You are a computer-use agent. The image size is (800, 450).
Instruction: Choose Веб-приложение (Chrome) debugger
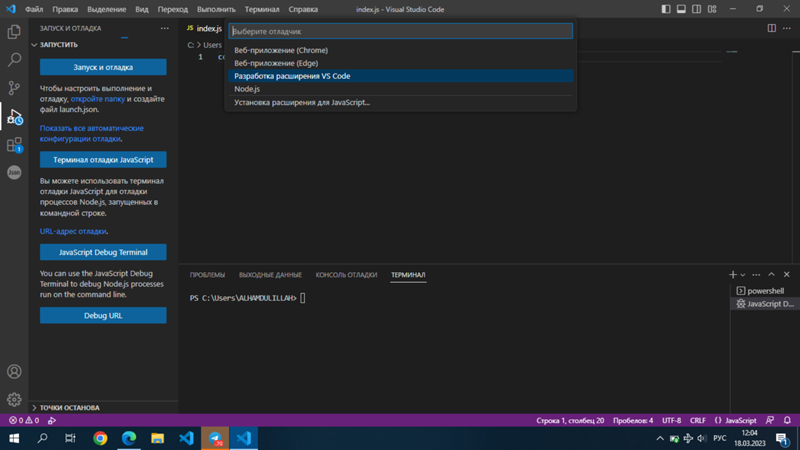401,50
